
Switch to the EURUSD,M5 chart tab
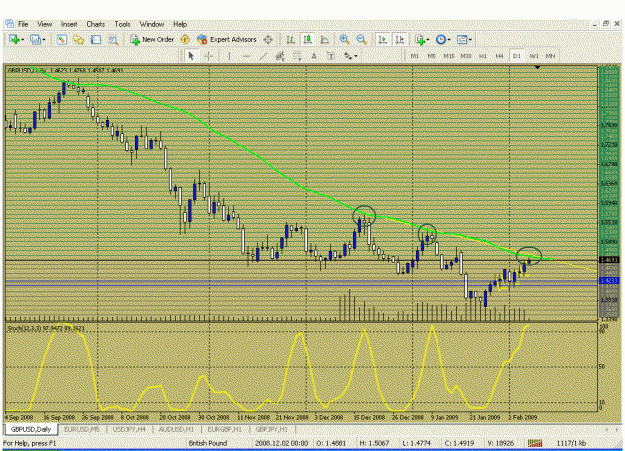[x=82, y=429]
